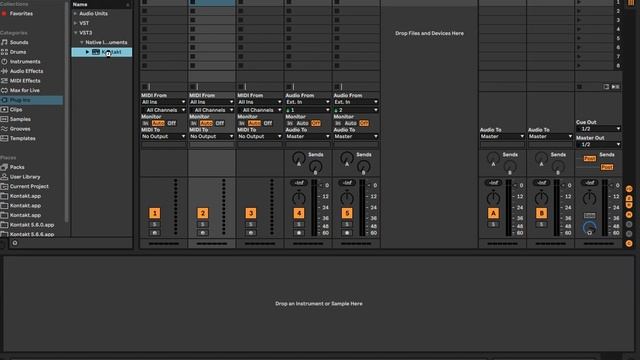Select the Audio Effects category icon
Viewport: 640px width, 360px height.
(4, 71)
